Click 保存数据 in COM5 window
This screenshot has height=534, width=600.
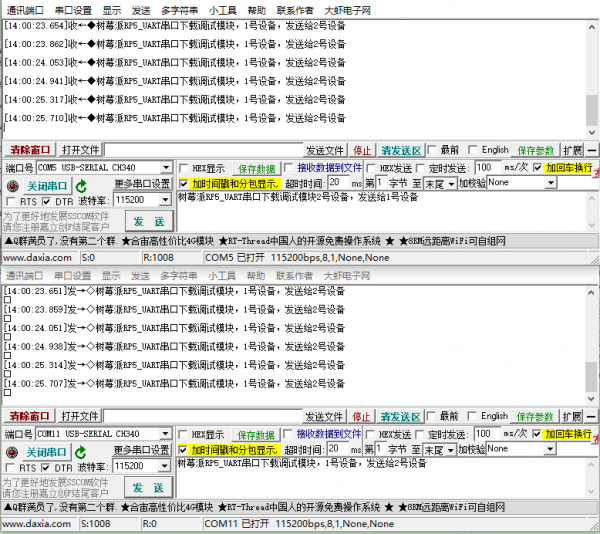point(257,169)
